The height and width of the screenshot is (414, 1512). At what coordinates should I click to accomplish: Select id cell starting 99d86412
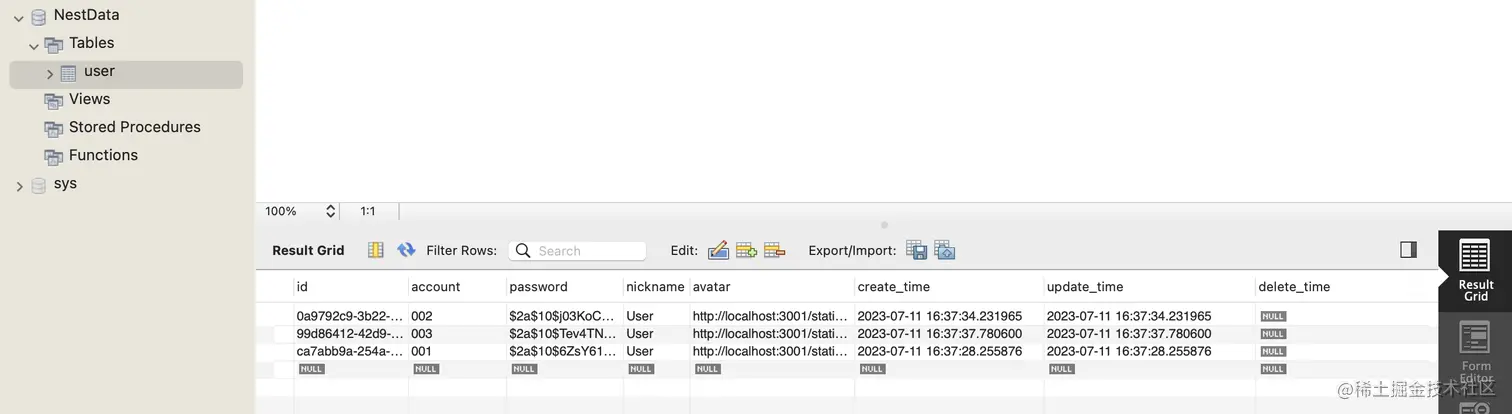[351, 334]
